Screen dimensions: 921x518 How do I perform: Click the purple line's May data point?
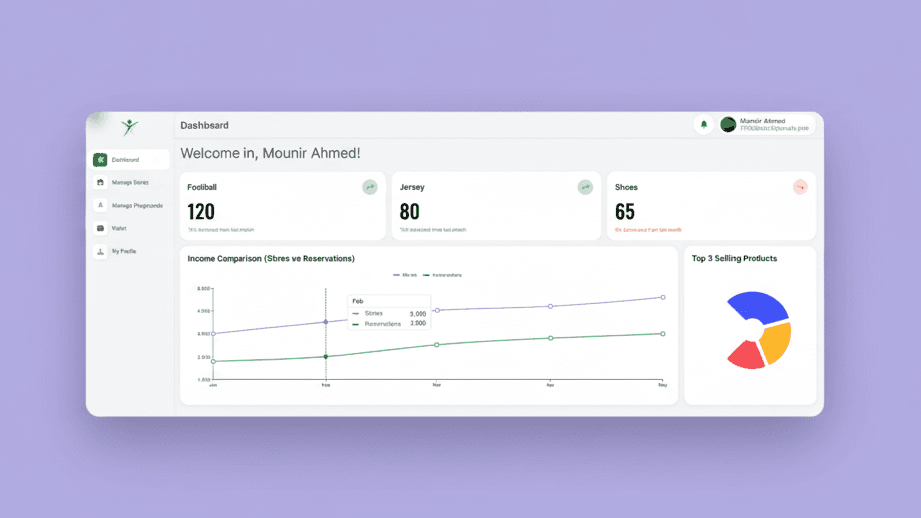[x=663, y=297]
